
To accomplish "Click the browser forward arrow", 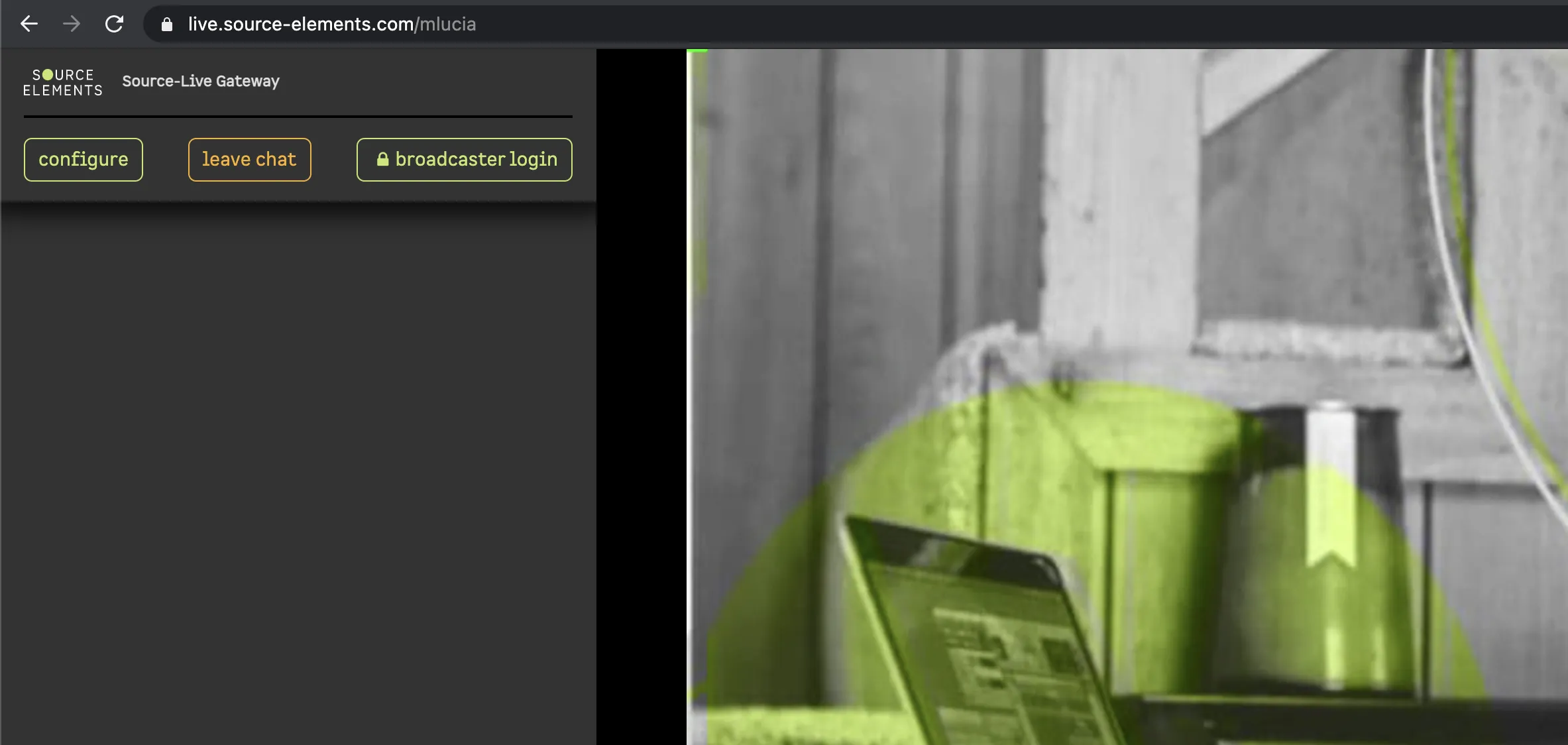I will coord(72,25).
